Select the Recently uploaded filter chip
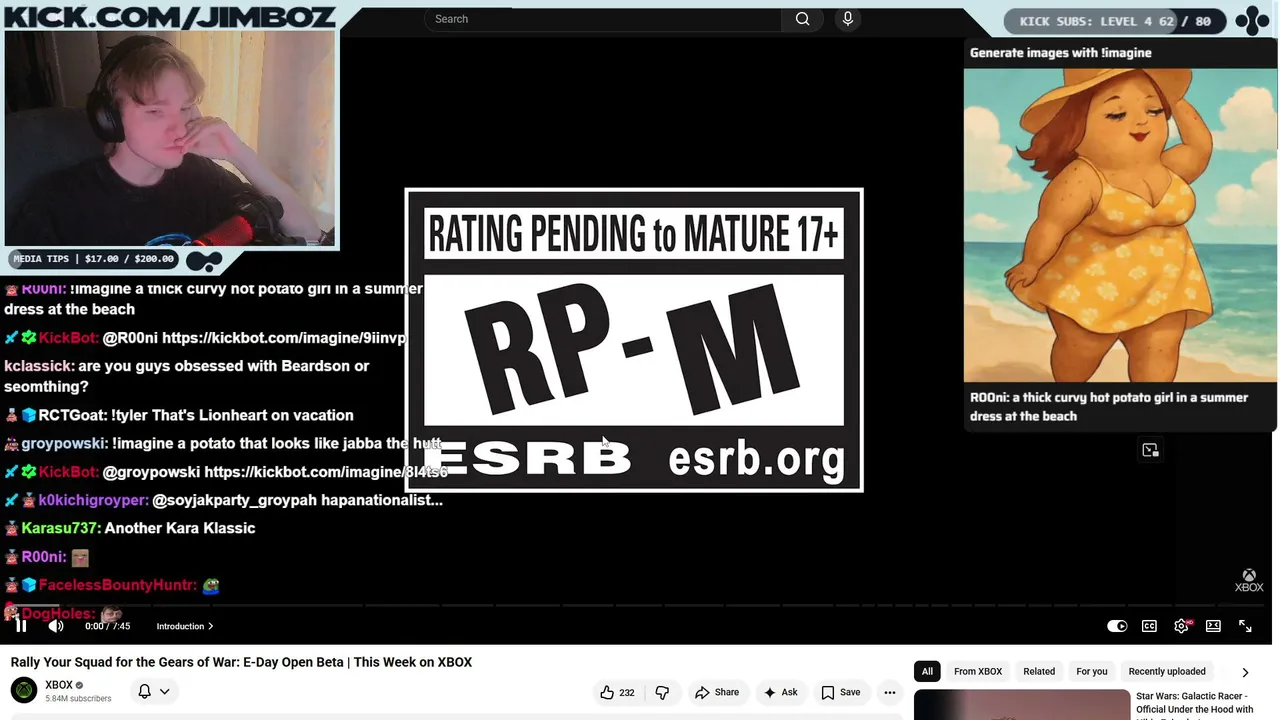The image size is (1280, 720). pyautogui.click(x=1167, y=672)
